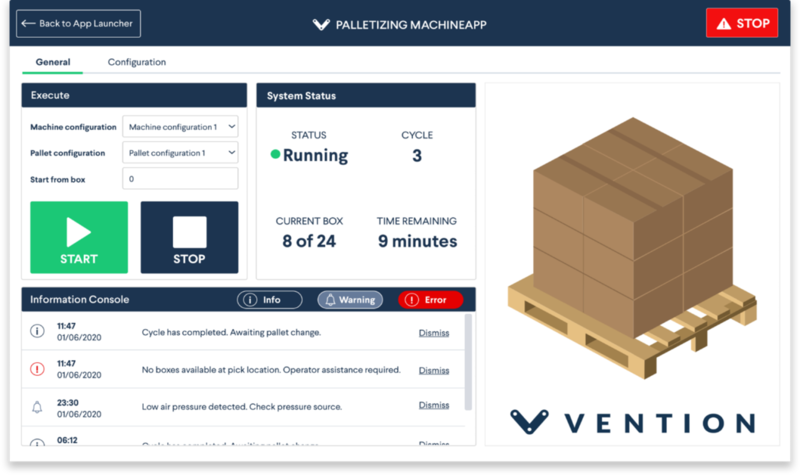Open Machine configuration dropdown

[180, 127]
